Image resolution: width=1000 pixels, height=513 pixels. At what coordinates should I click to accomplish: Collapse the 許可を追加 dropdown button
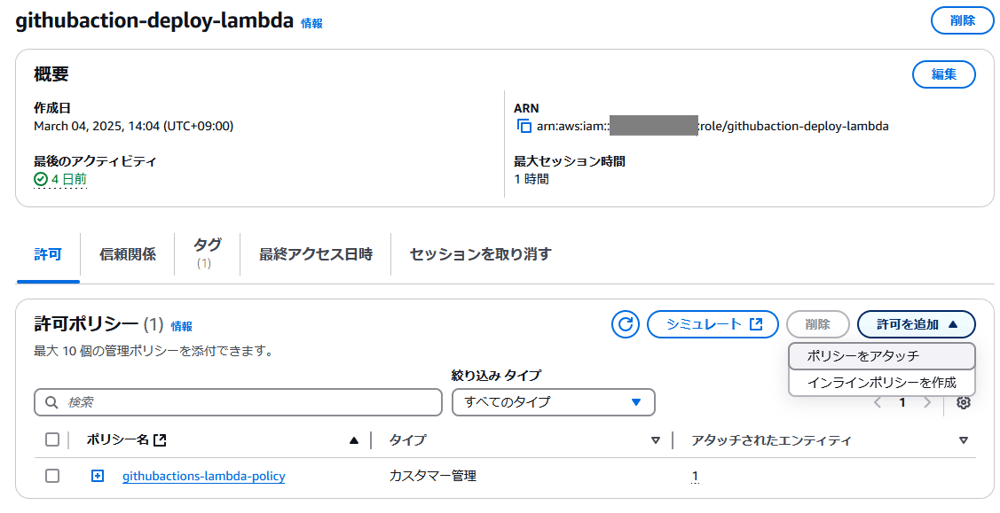tap(916, 324)
